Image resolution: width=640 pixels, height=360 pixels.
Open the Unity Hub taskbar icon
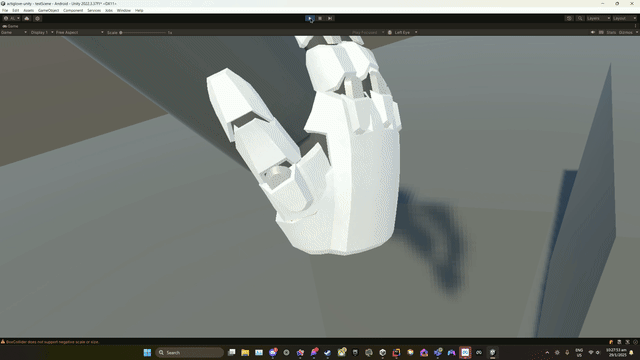(x=382, y=352)
